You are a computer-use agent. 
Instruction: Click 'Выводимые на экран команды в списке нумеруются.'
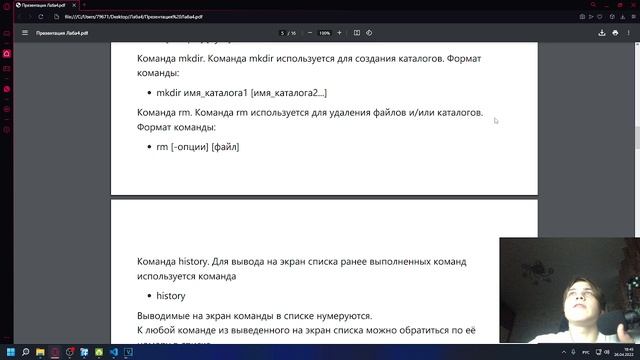[x=255, y=316]
